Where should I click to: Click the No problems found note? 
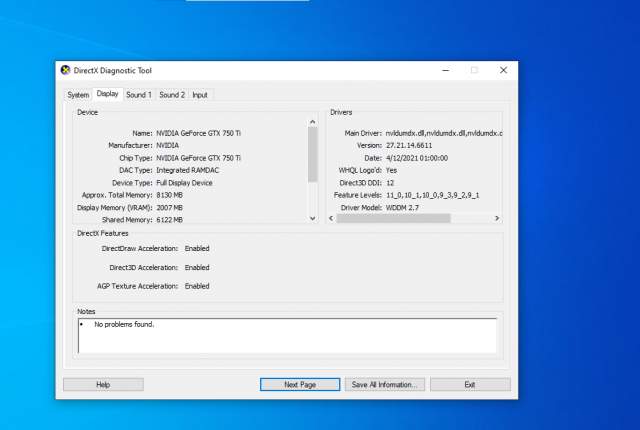pos(124,324)
